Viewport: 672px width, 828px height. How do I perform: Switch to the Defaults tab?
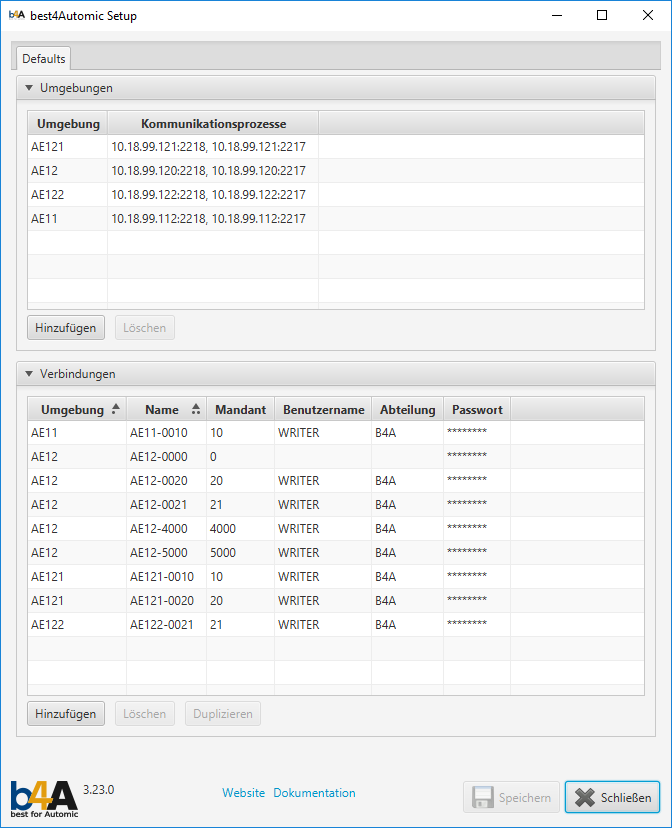click(x=44, y=59)
